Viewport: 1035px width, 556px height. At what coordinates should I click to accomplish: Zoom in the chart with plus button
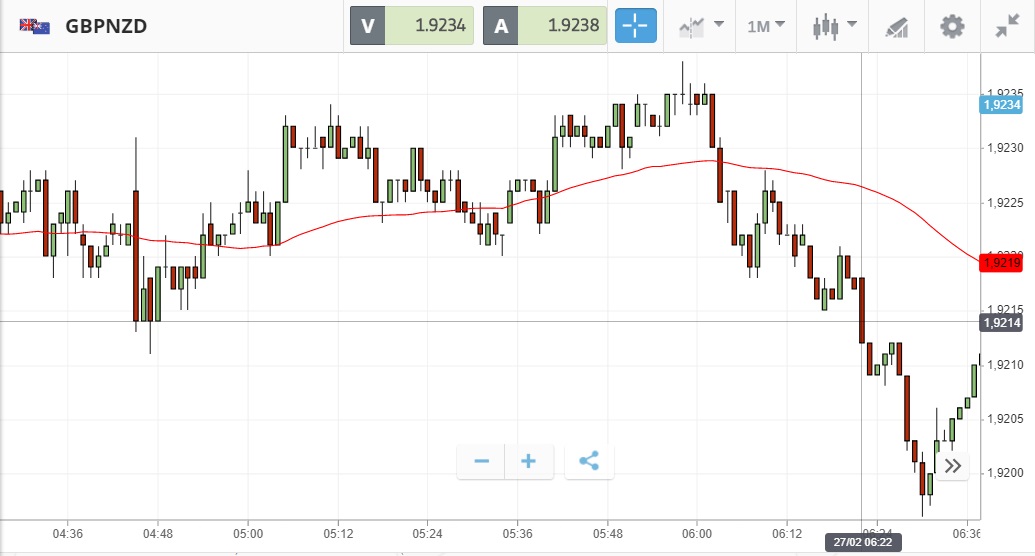point(529,461)
